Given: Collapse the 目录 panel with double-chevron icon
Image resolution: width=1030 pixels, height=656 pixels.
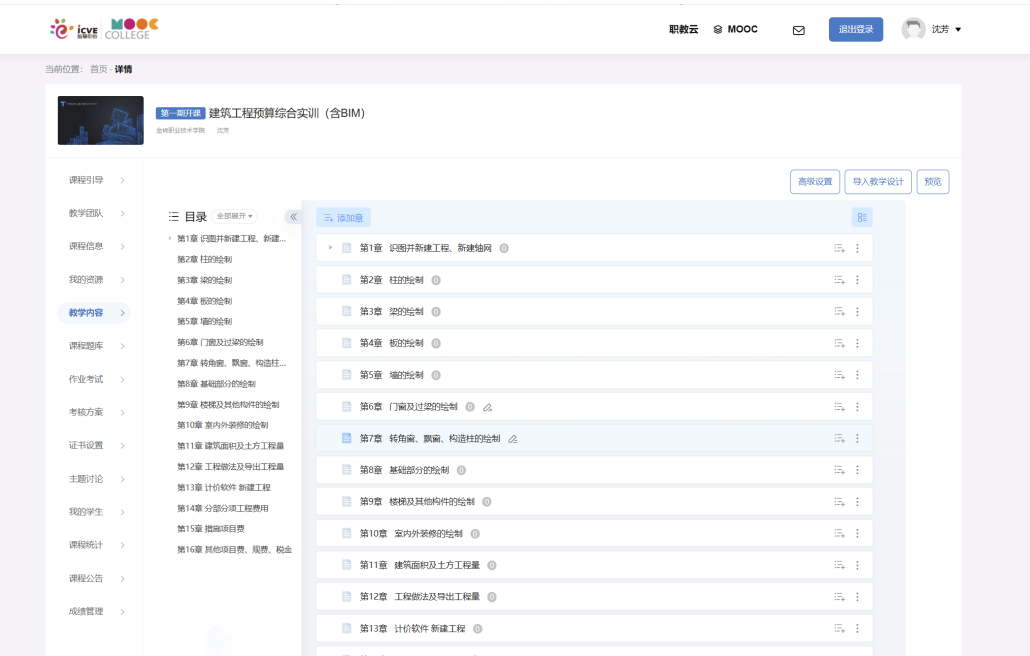Looking at the screenshot, I should pos(294,217).
